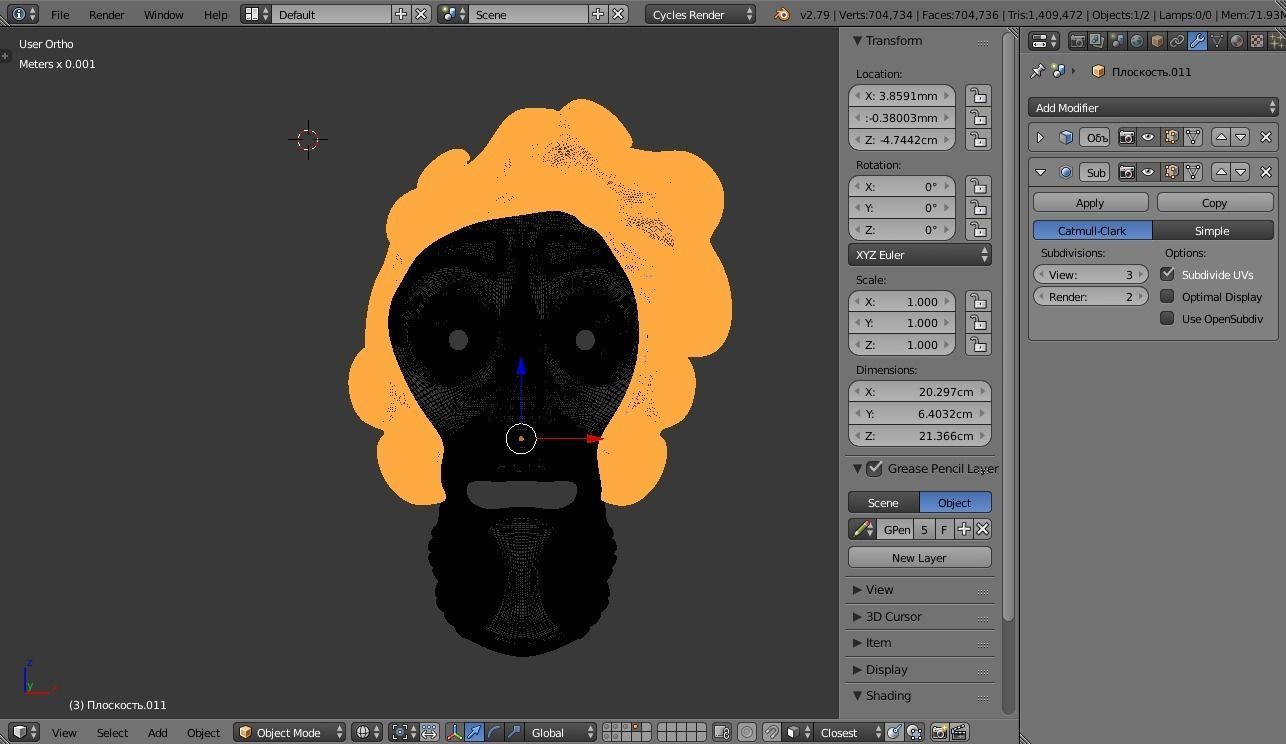The height and width of the screenshot is (744, 1286).
Task: Click the Location Z value field
Action: click(902, 140)
